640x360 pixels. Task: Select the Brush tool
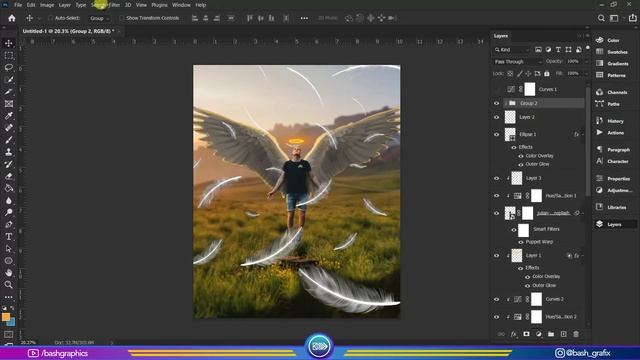9,140
